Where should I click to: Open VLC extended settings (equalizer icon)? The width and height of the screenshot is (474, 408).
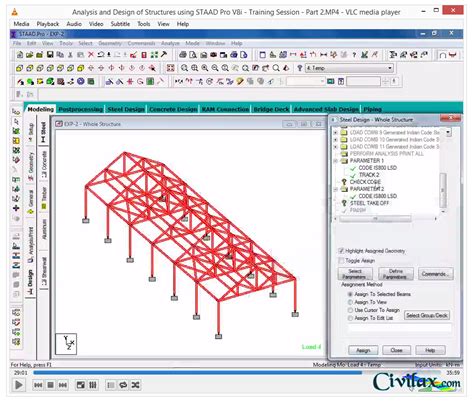(93, 385)
